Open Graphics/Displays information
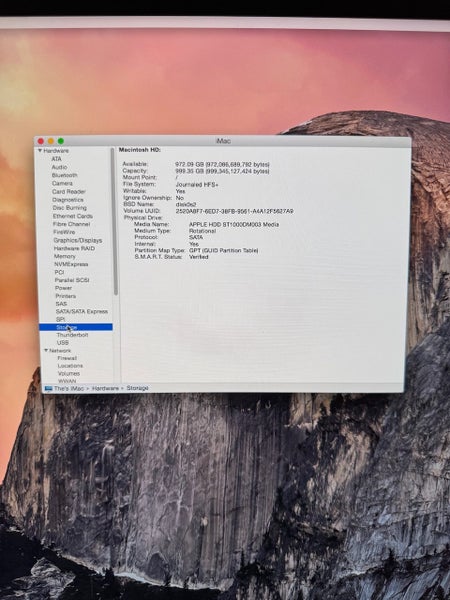This screenshot has height=600, width=450. tap(78, 240)
